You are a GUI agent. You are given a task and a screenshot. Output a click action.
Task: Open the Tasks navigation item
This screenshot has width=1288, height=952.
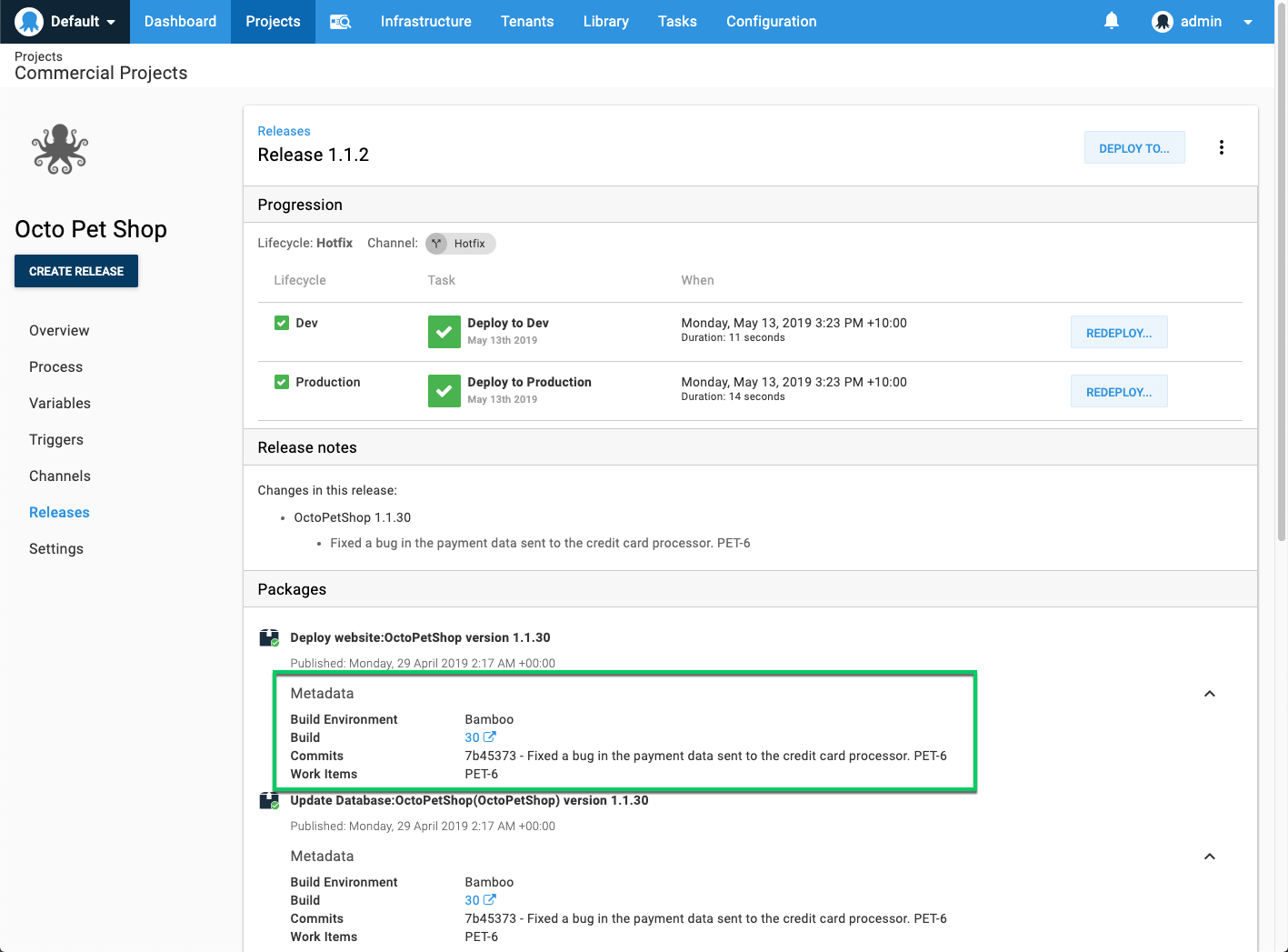[677, 21]
